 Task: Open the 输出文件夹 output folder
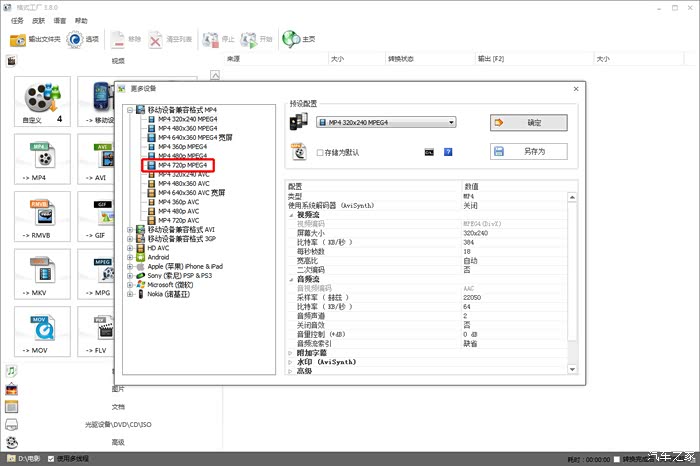(35, 40)
